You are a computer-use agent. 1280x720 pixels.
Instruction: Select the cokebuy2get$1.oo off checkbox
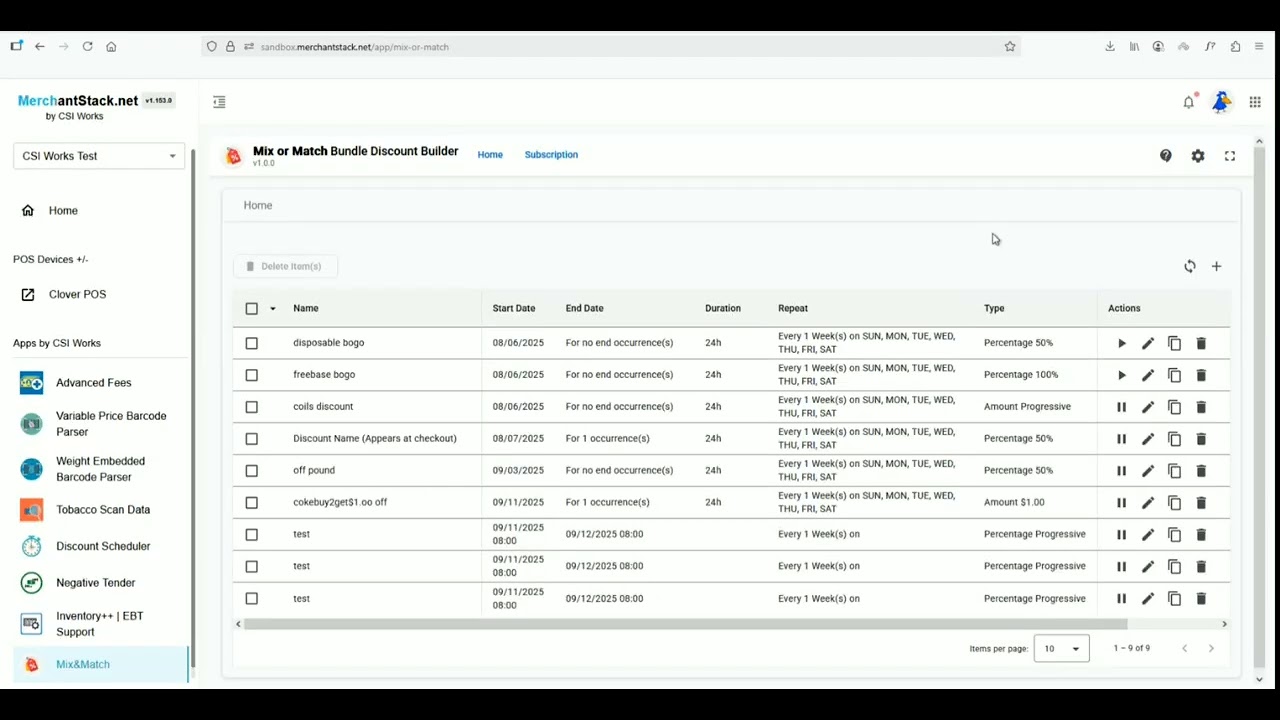(x=251, y=503)
